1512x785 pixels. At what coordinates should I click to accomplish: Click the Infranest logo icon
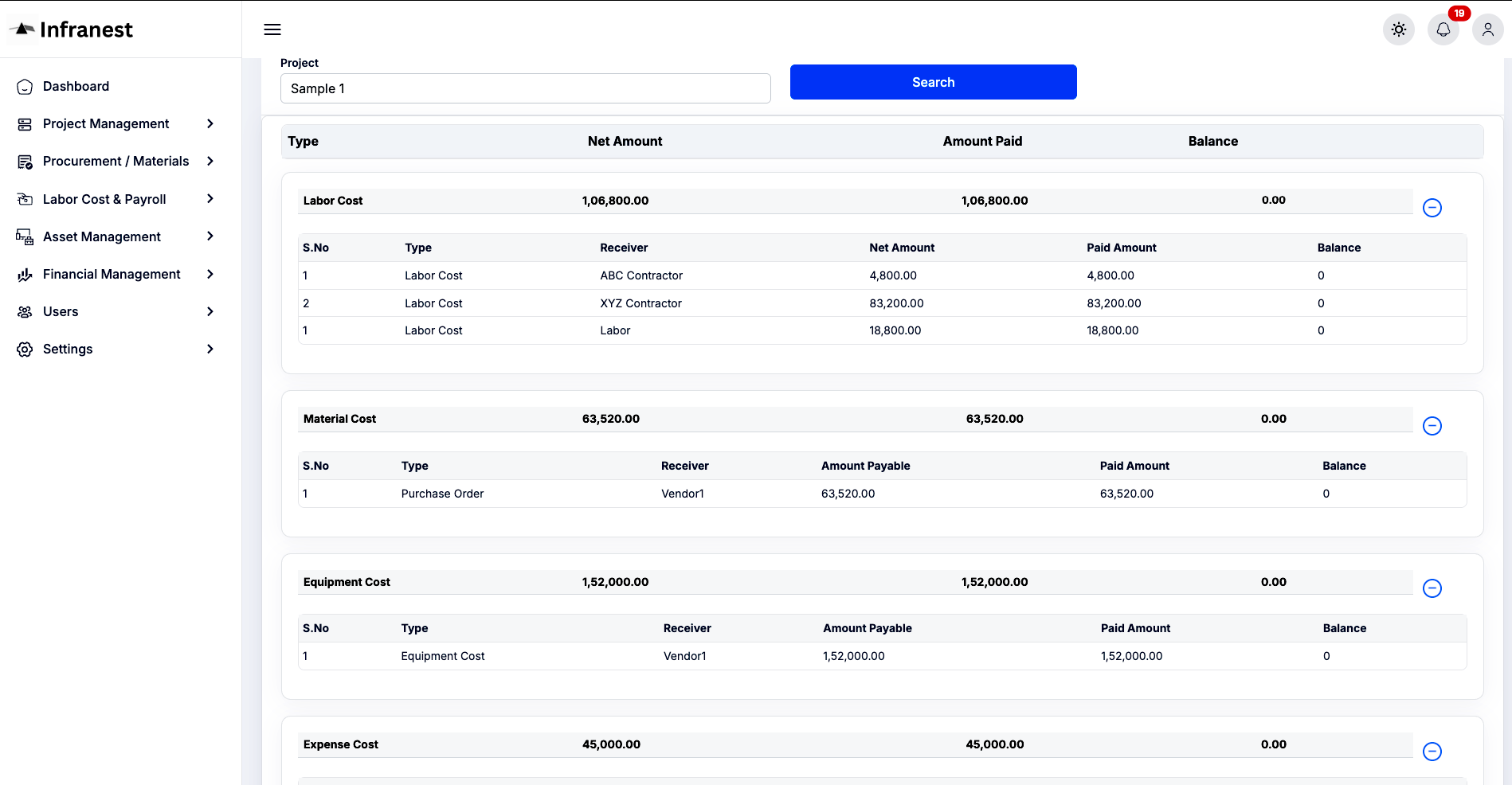pyautogui.click(x=24, y=29)
